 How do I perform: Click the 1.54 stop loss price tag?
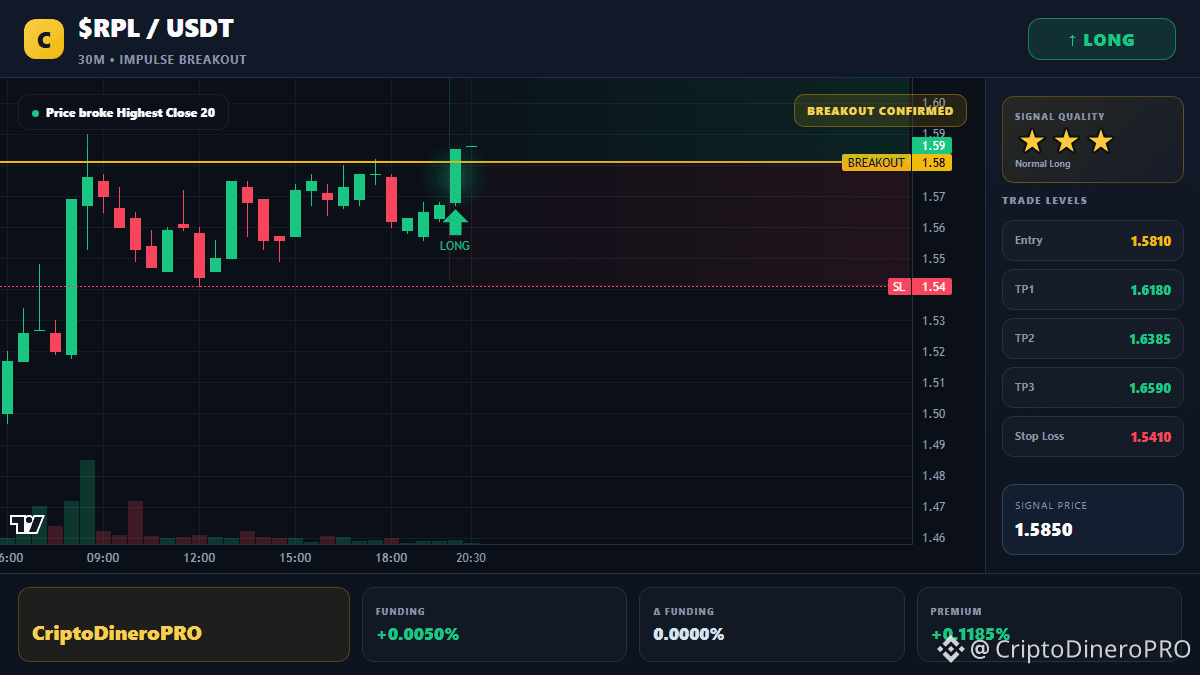coord(933,287)
